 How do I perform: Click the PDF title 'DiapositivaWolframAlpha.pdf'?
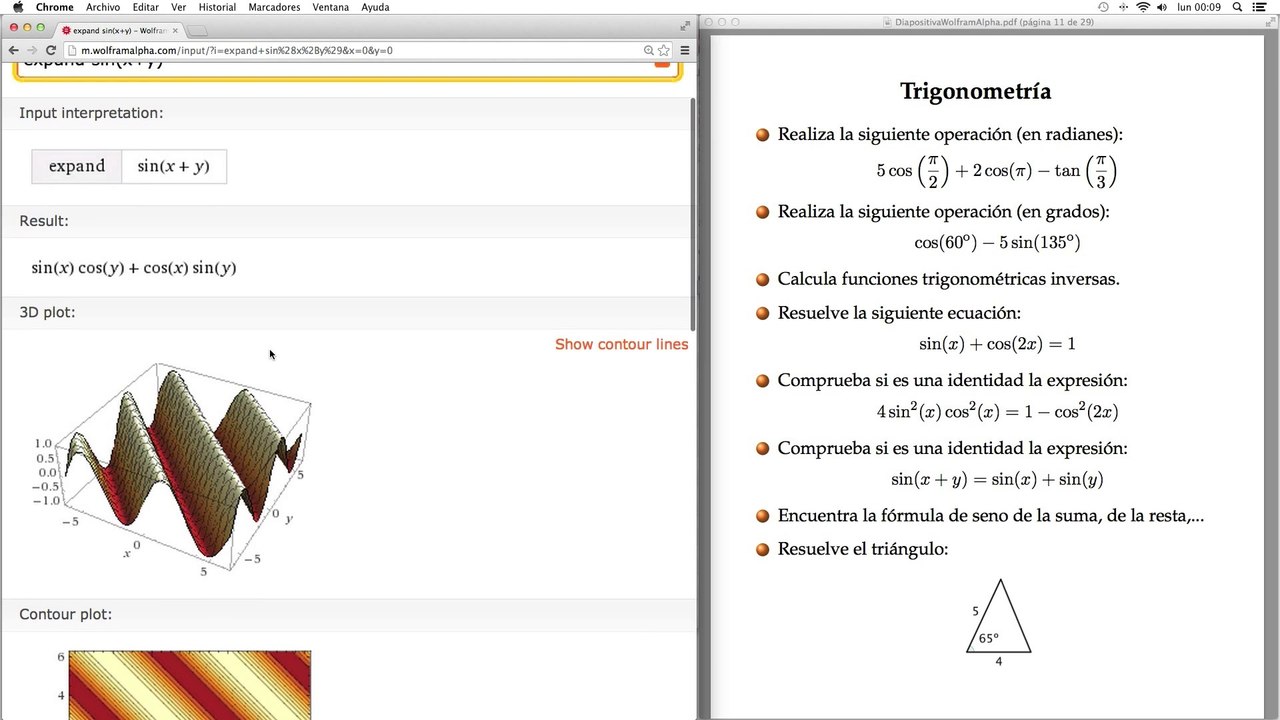(957, 22)
